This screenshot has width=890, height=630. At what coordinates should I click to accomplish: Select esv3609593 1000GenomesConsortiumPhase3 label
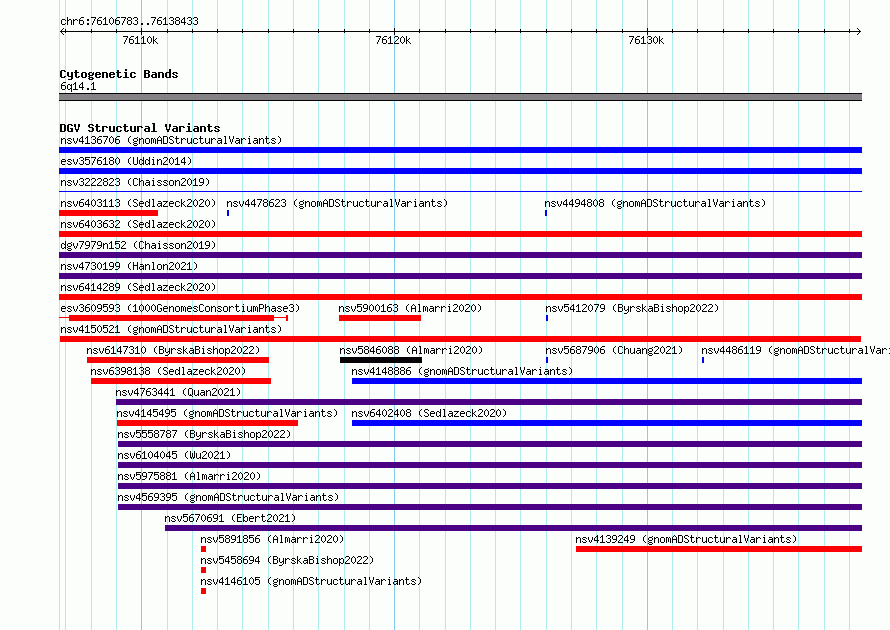click(x=180, y=308)
